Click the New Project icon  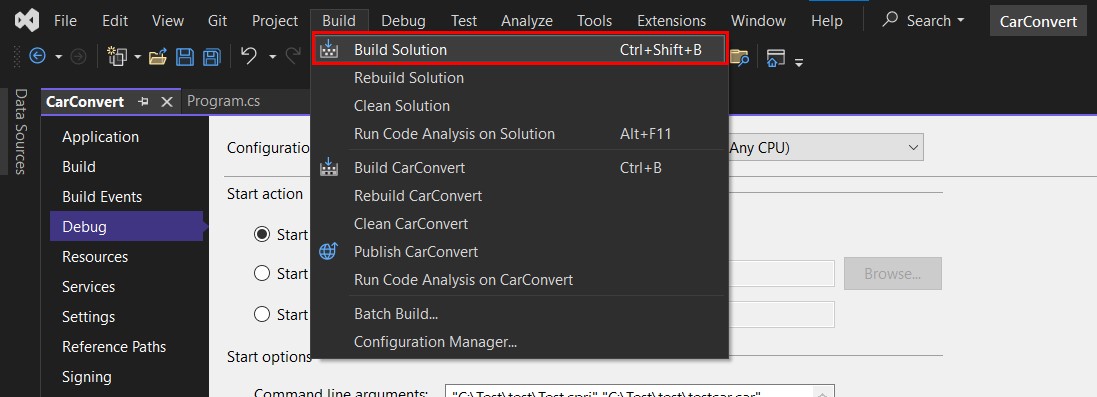[x=117, y=57]
